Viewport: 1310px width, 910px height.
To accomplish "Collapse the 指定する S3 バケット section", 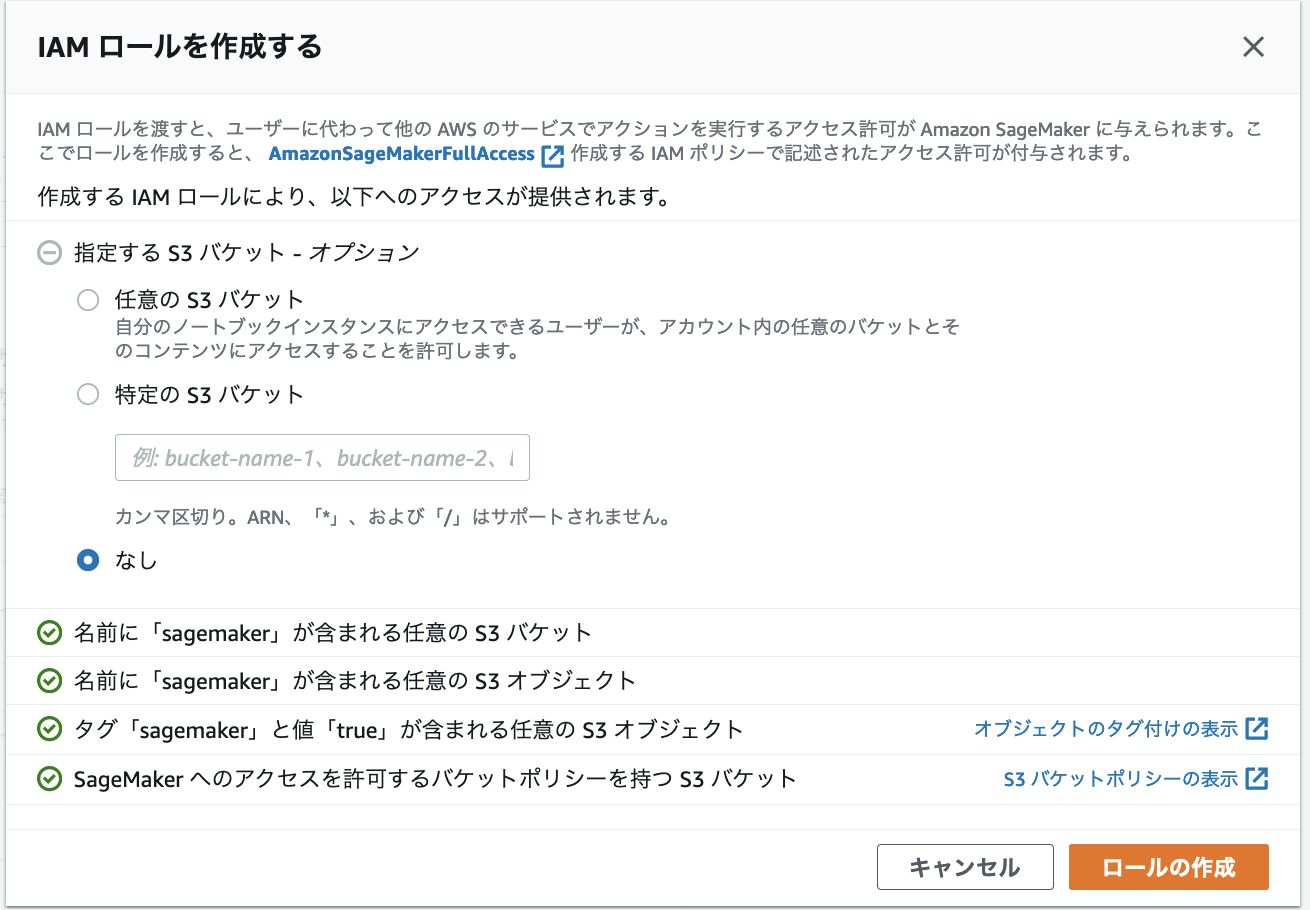I will pos(49,253).
